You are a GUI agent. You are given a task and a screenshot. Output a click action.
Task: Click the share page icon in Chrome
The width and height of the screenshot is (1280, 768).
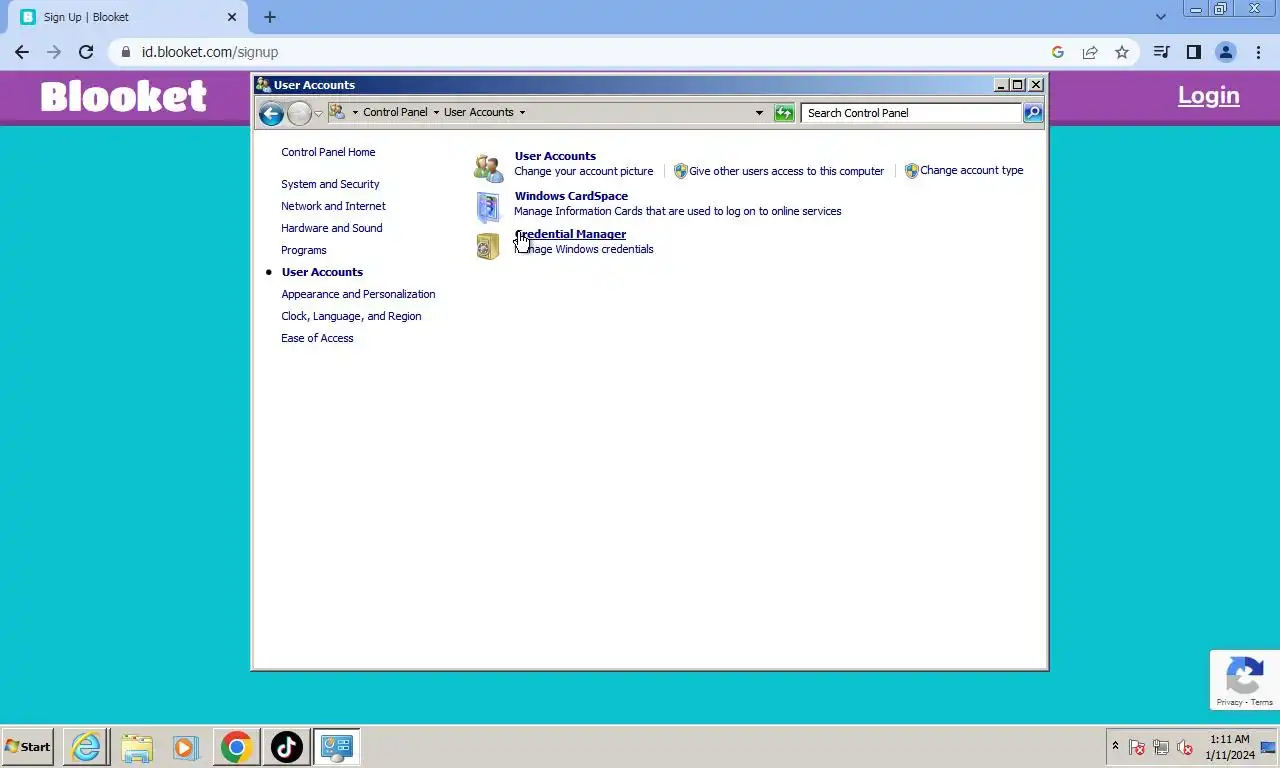[x=1090, y=52]
